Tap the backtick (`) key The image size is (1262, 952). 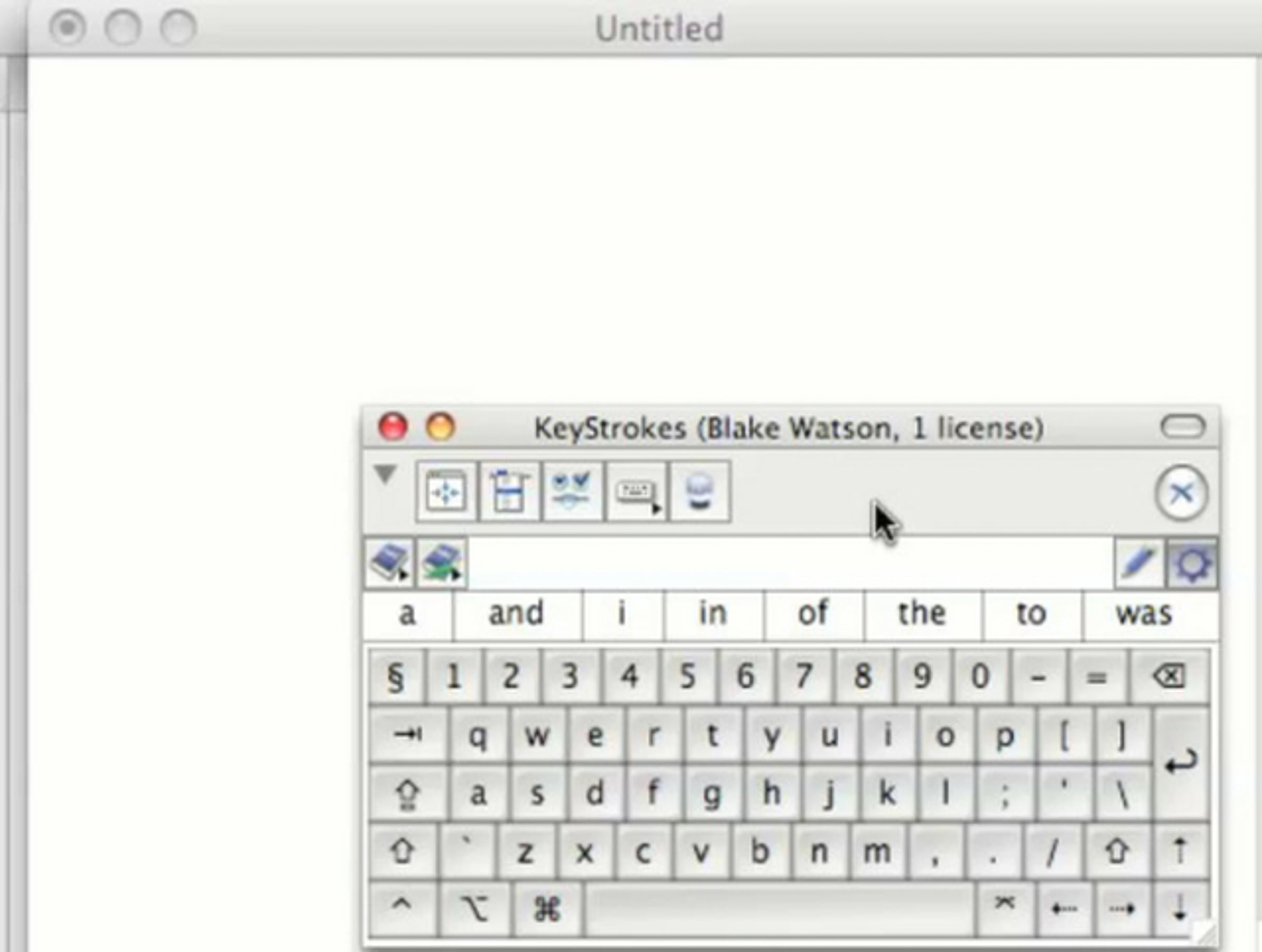pos(468,852)
